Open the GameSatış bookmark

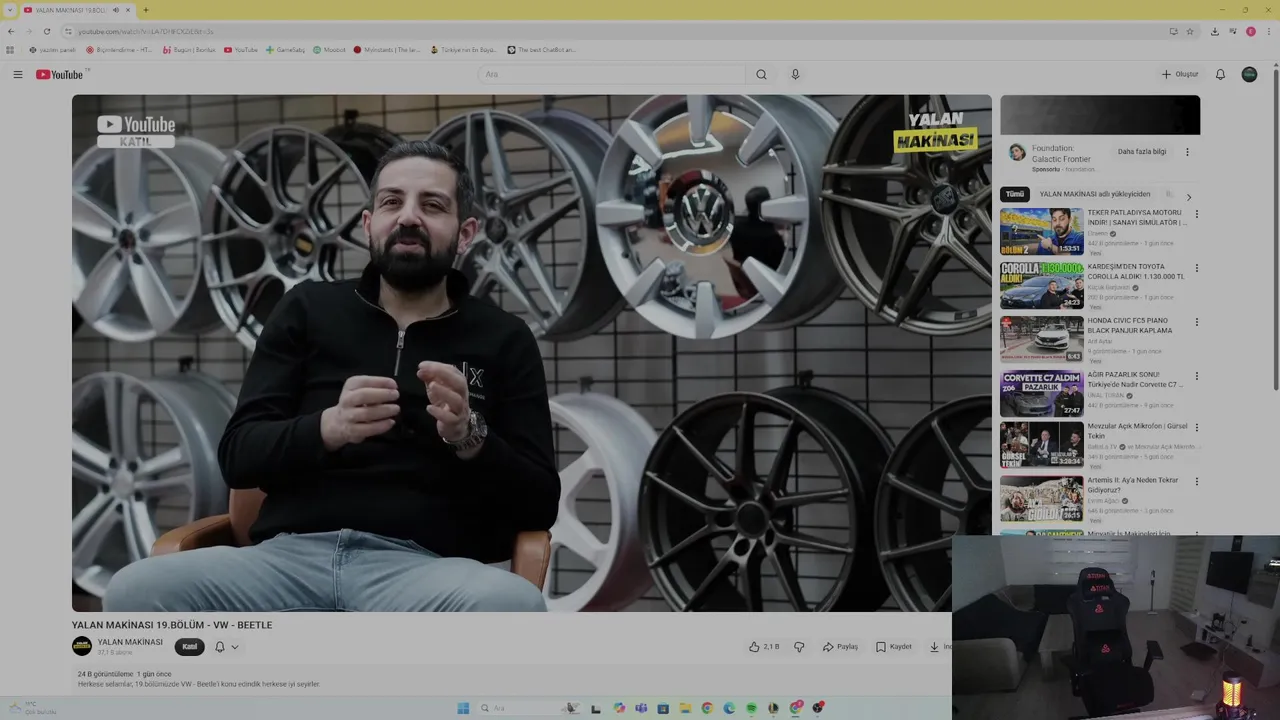pos(285,49)
